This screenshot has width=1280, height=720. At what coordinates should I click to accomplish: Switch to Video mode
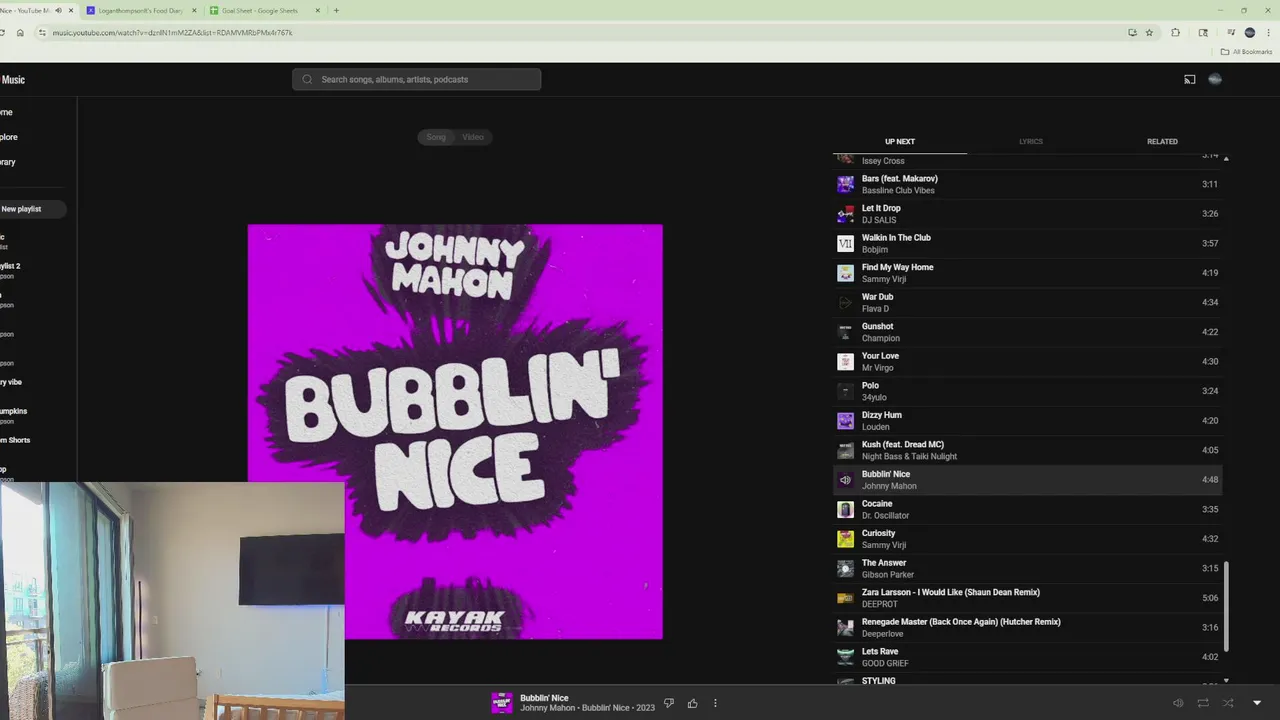(x=473, y=137)
